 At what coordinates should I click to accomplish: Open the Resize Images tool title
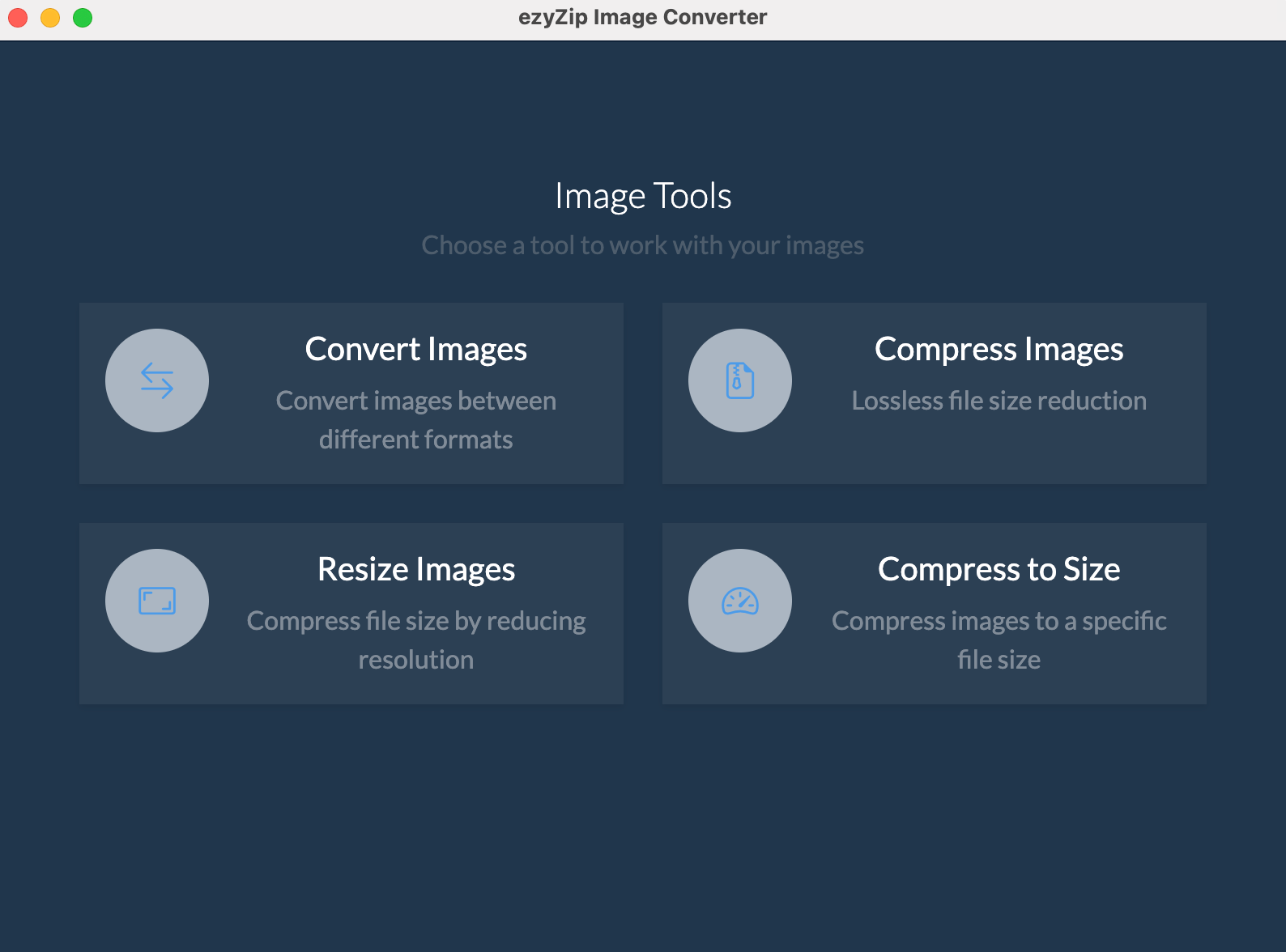tap(416, 570)
